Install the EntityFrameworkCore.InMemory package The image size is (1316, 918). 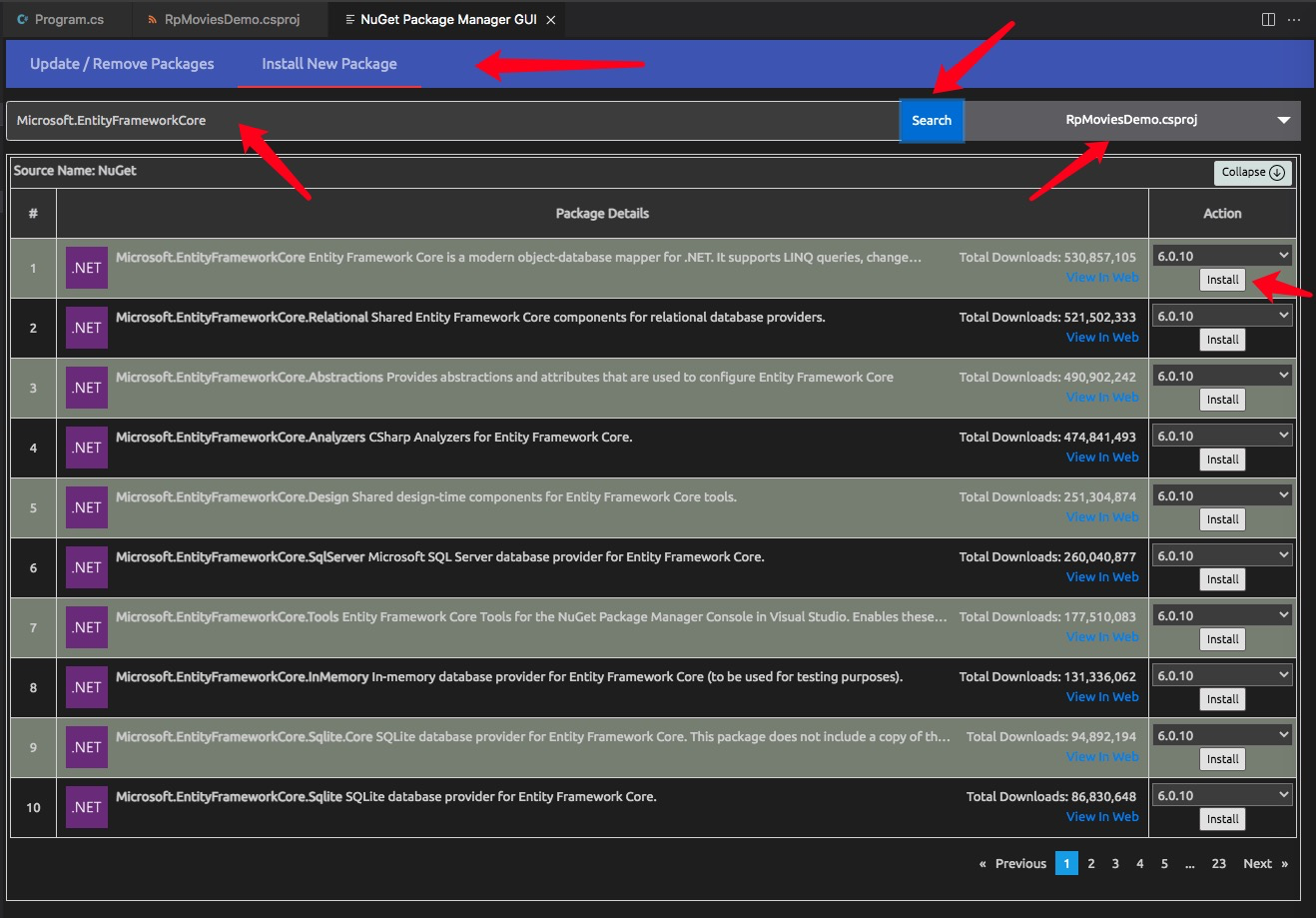(1222, 699)
